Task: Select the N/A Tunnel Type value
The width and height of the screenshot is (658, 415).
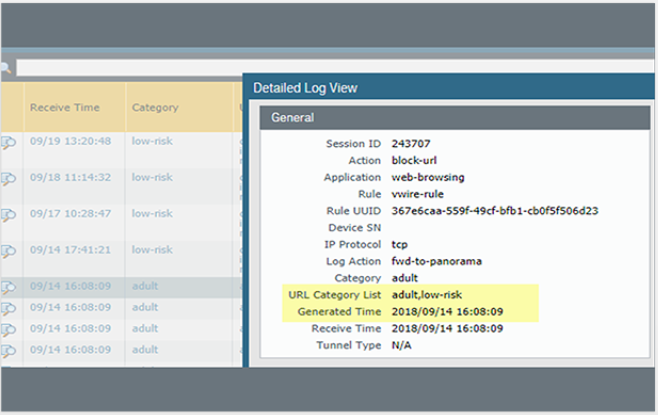Action: point(401,345)
